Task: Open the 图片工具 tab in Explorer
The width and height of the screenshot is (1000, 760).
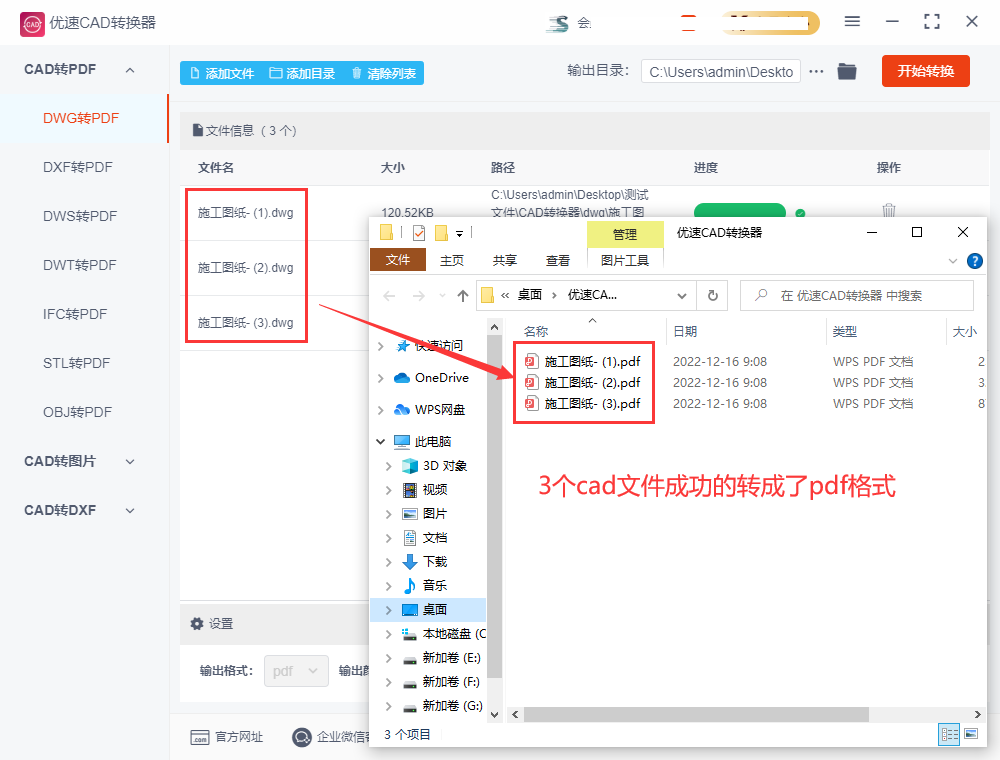Action: (624, 260)
